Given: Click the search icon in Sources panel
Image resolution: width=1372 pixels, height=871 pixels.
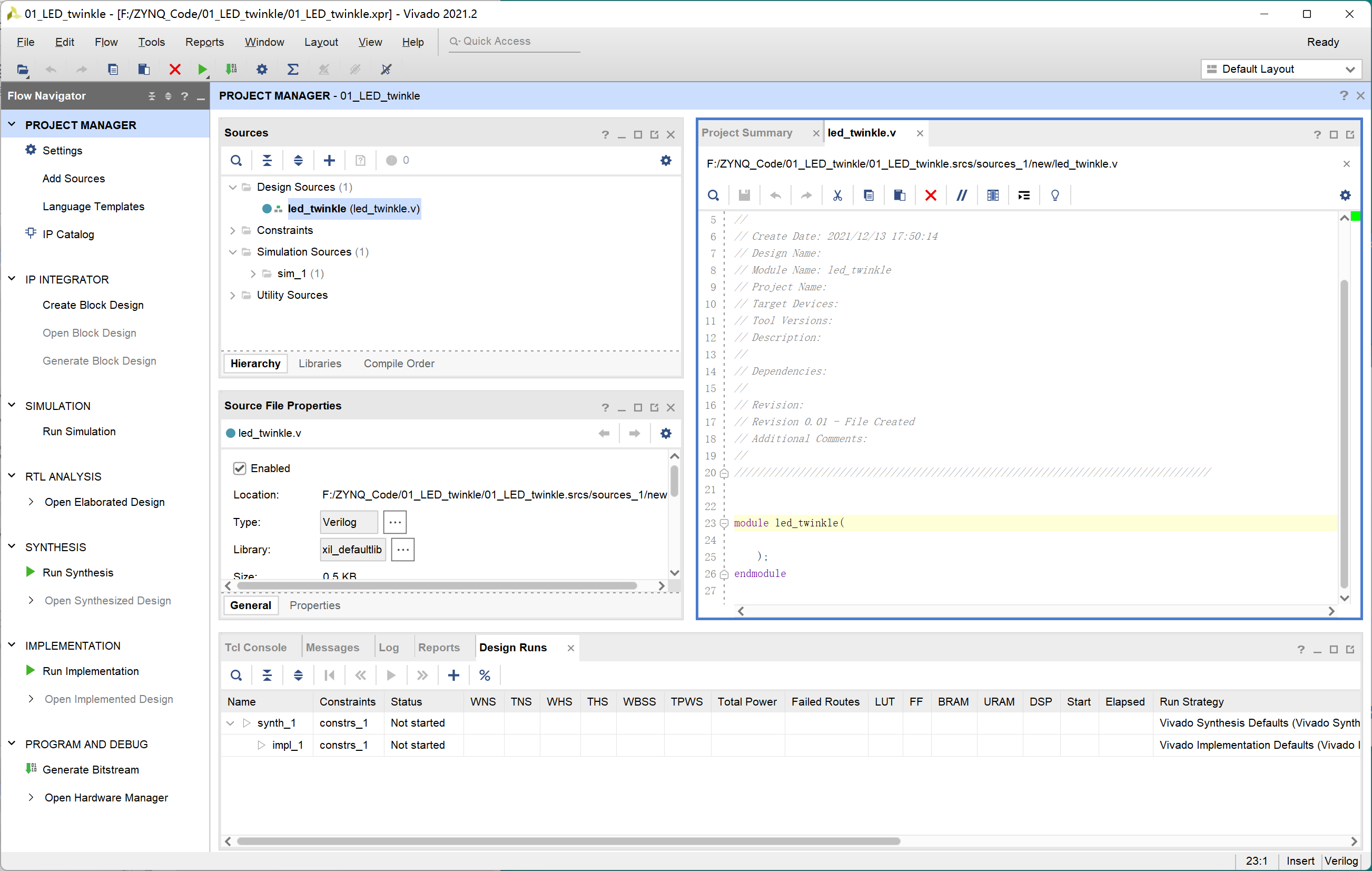Looking at the screenshot, I should point(236,160).
